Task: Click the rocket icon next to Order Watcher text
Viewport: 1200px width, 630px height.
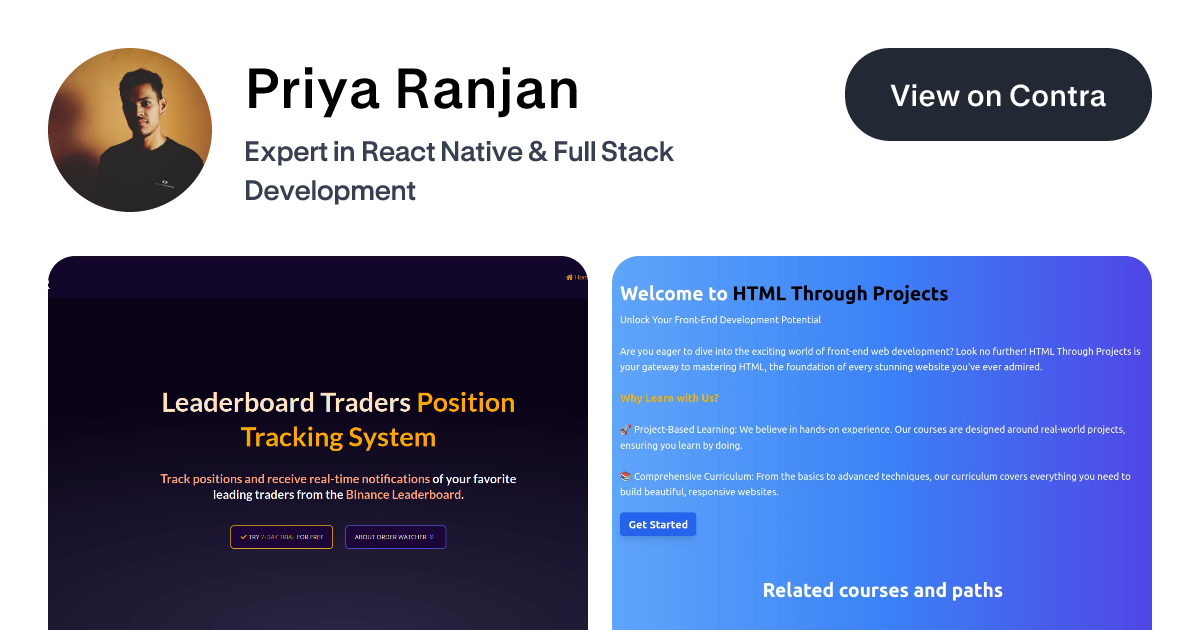Action: click(432, 537)
